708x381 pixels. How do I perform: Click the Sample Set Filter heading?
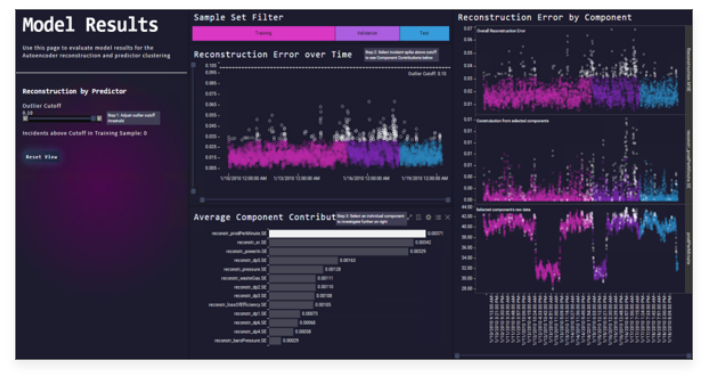pos(238,18)
